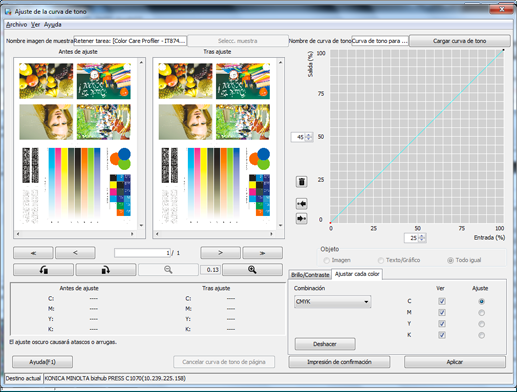Click the Aplicar button
Image resolution: width=517 pixels, height=392 pixels.
point(455,362)
